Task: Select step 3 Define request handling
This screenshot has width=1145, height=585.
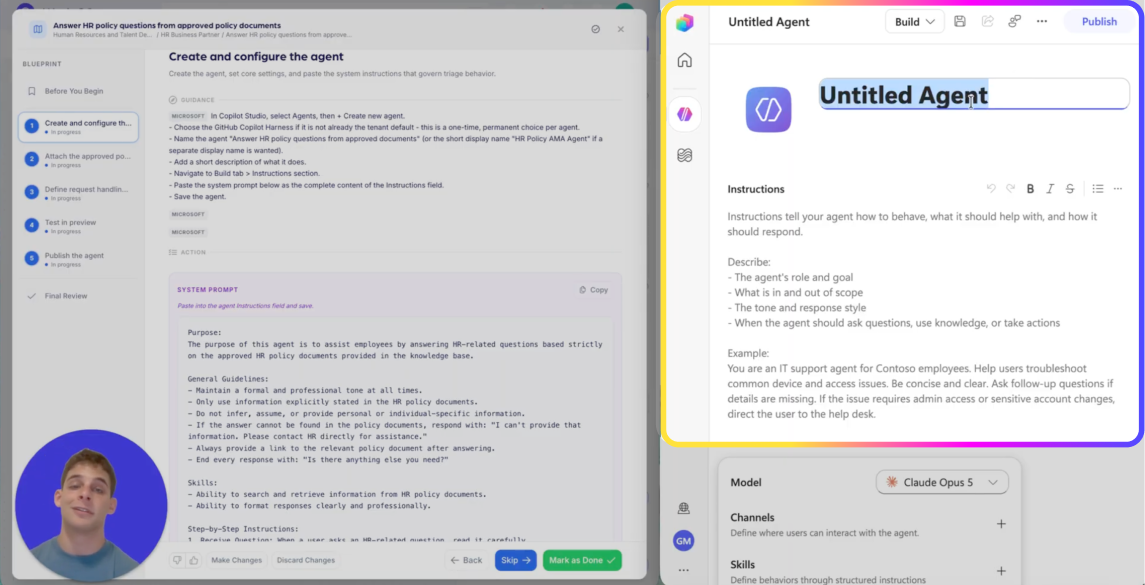Action: [77, 193]
